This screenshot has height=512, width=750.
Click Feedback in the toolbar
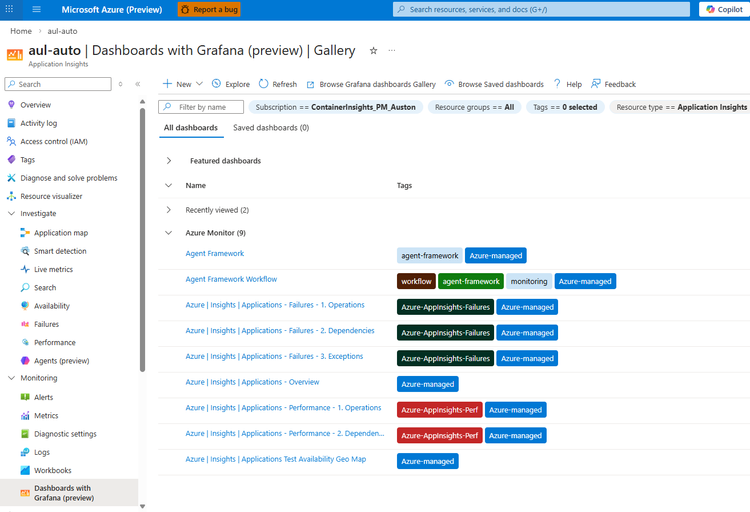pyautogui.click(x=614, y=84)
